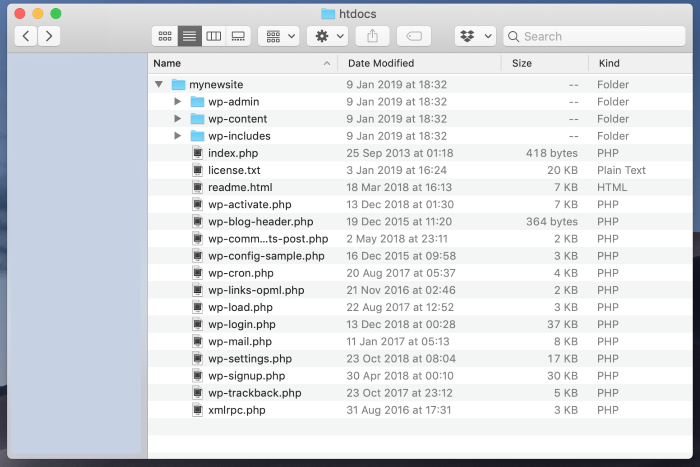Collapse the mynewsite folder
The width and height of the screenshot is (700, 467).
pyautogui.click(x=158, y=84)
